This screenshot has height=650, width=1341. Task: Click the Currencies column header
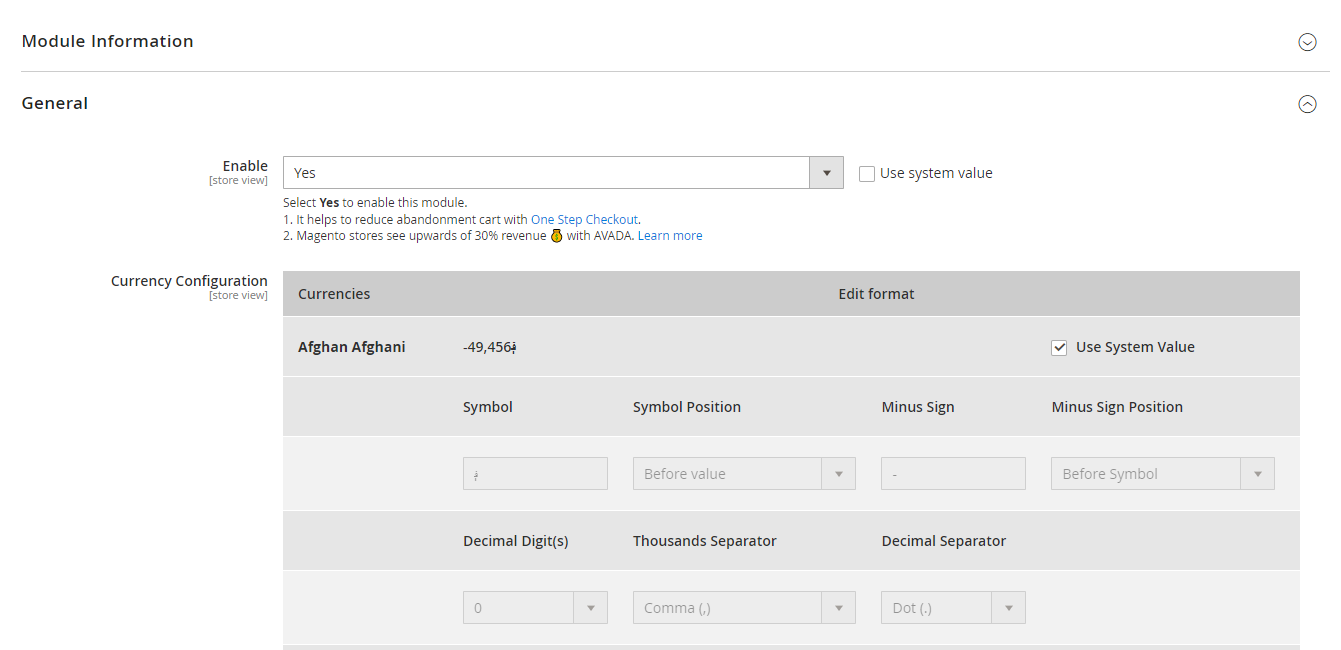[334, 294]
